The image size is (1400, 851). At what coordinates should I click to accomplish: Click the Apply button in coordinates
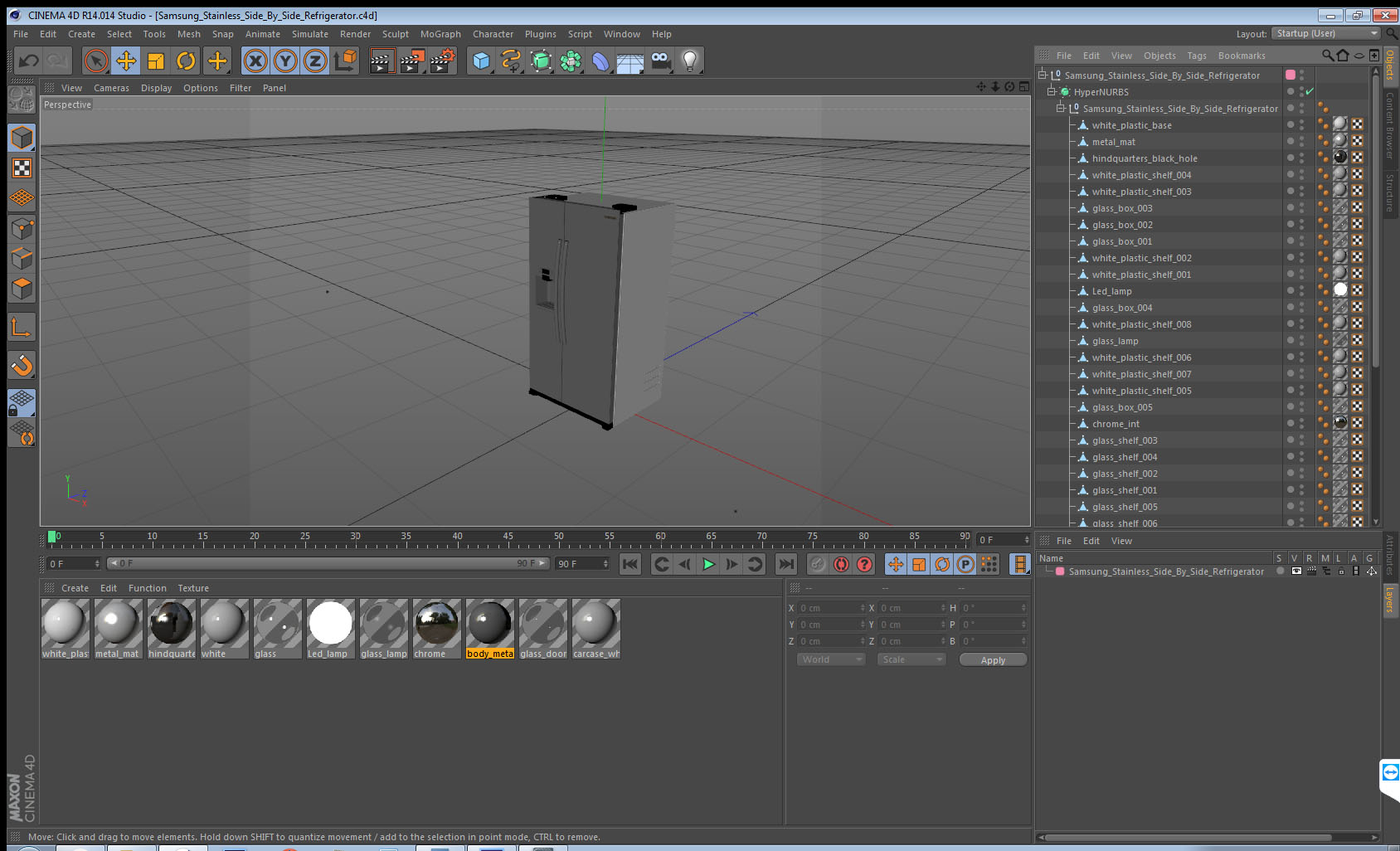pos(993,660)
